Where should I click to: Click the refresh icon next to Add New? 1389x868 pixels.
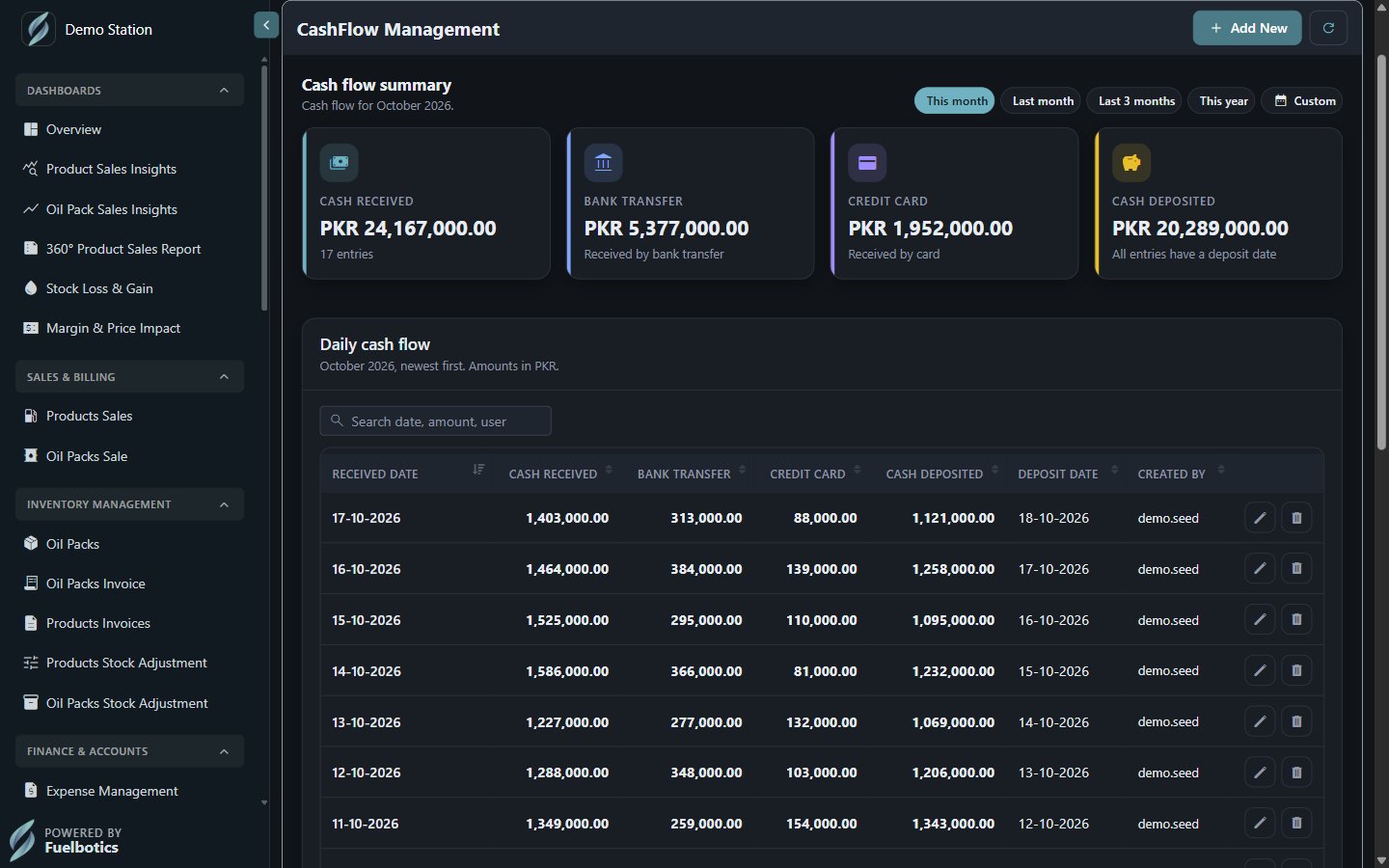(x=1328, y=28)
